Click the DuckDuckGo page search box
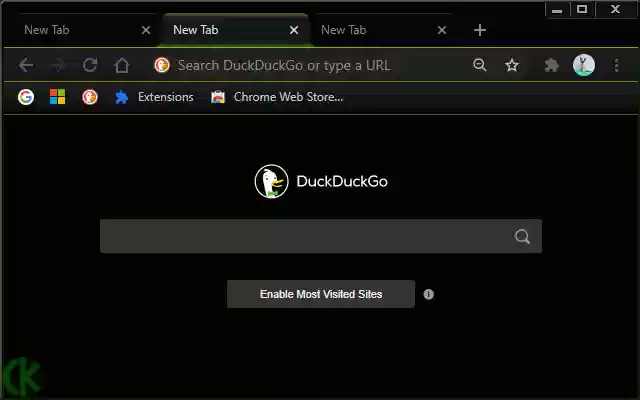 point(321,236)
